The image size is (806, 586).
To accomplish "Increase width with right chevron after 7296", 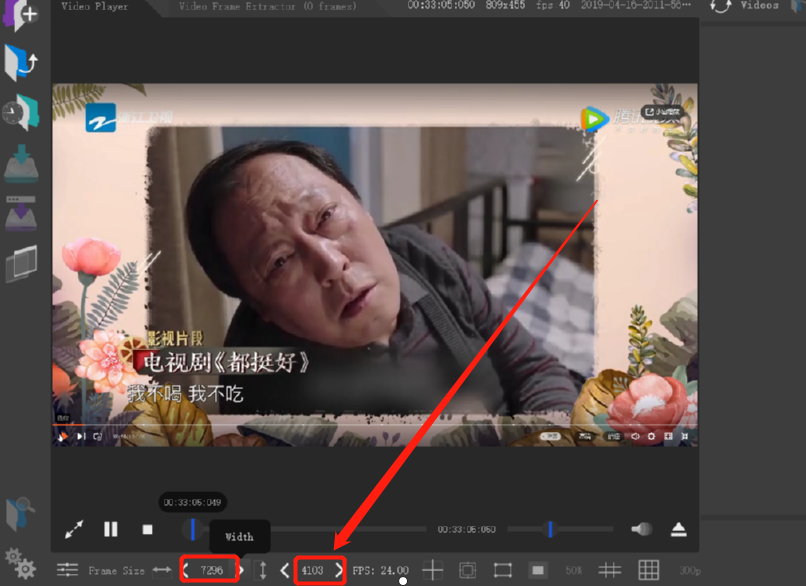I will [241, 570].
